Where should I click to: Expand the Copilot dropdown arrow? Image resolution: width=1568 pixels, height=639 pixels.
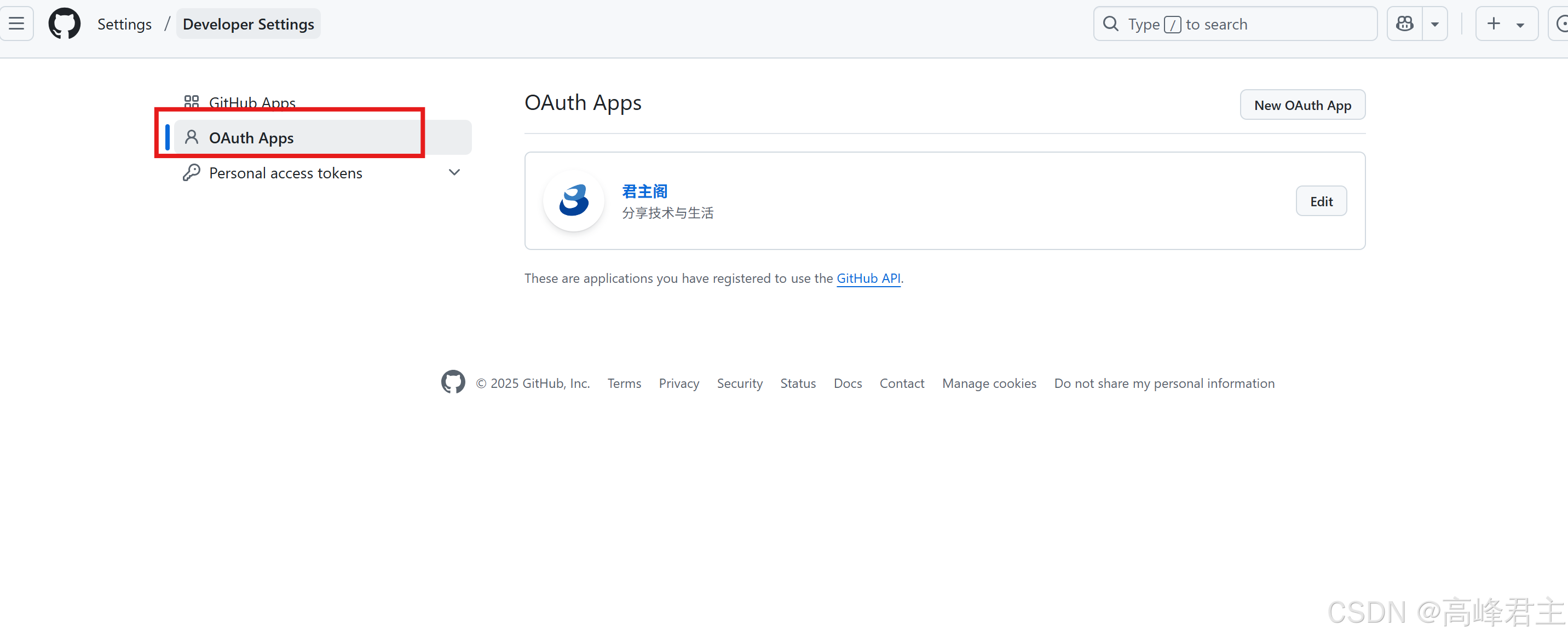tap(1435, 24)
